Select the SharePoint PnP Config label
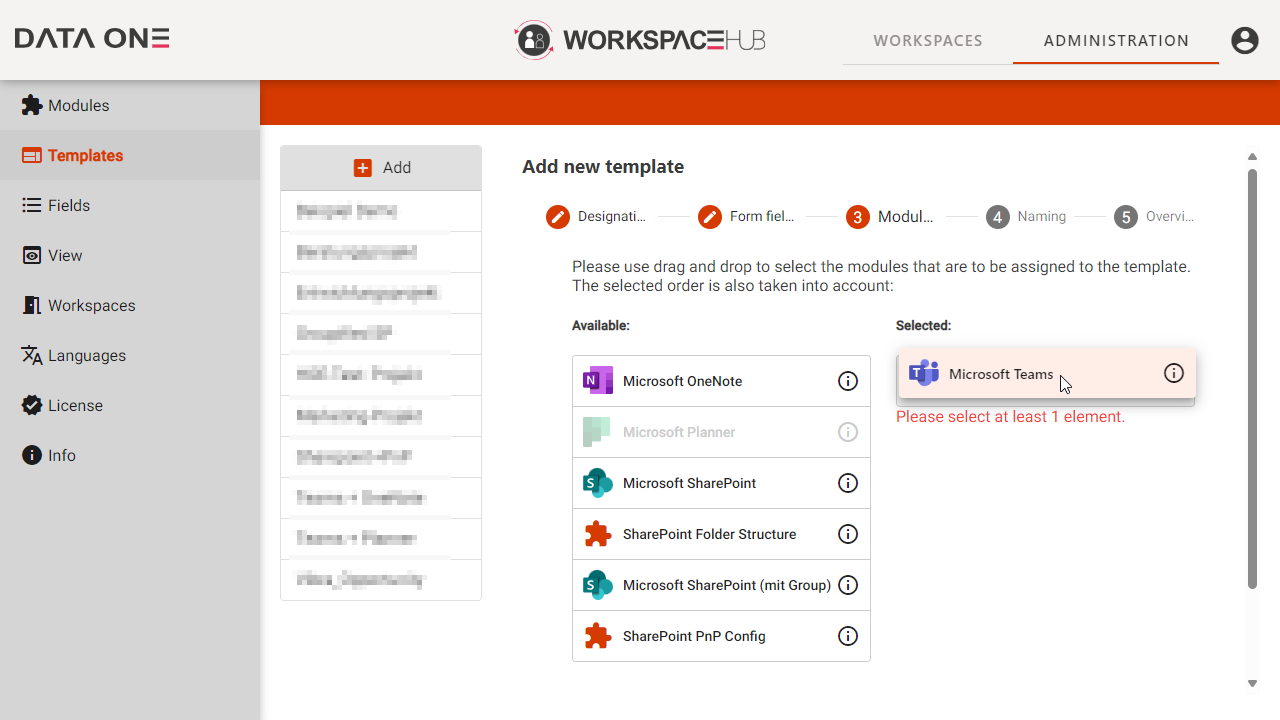Viewport: 1280px width, 720px height. click(x=694, y=636)
